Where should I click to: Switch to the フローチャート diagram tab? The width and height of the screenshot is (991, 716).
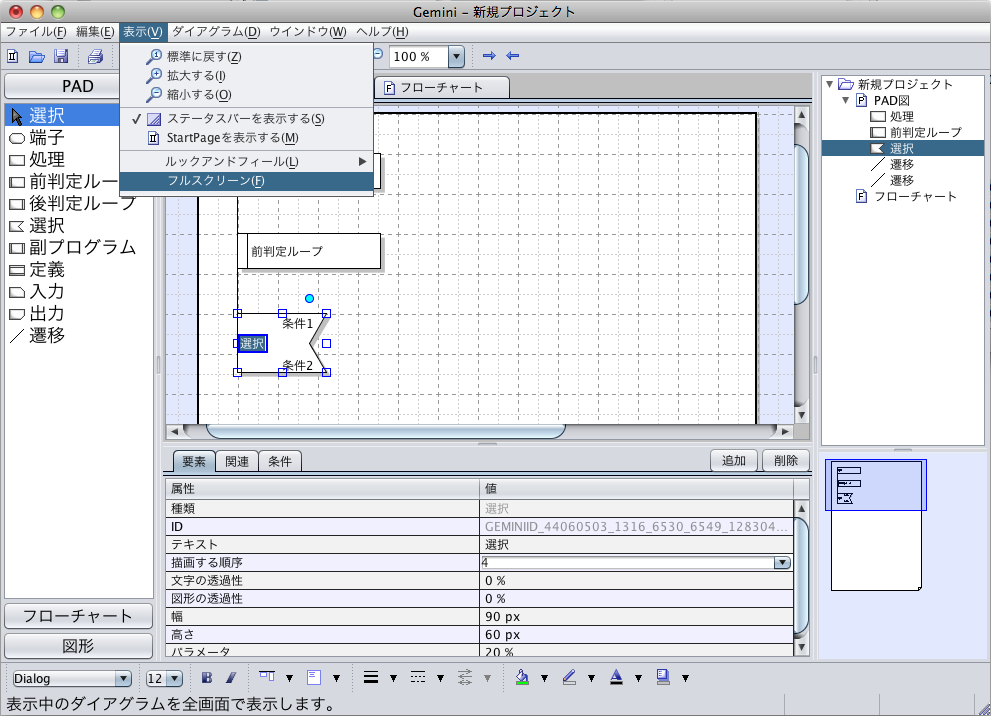click(x=442, y=88)
